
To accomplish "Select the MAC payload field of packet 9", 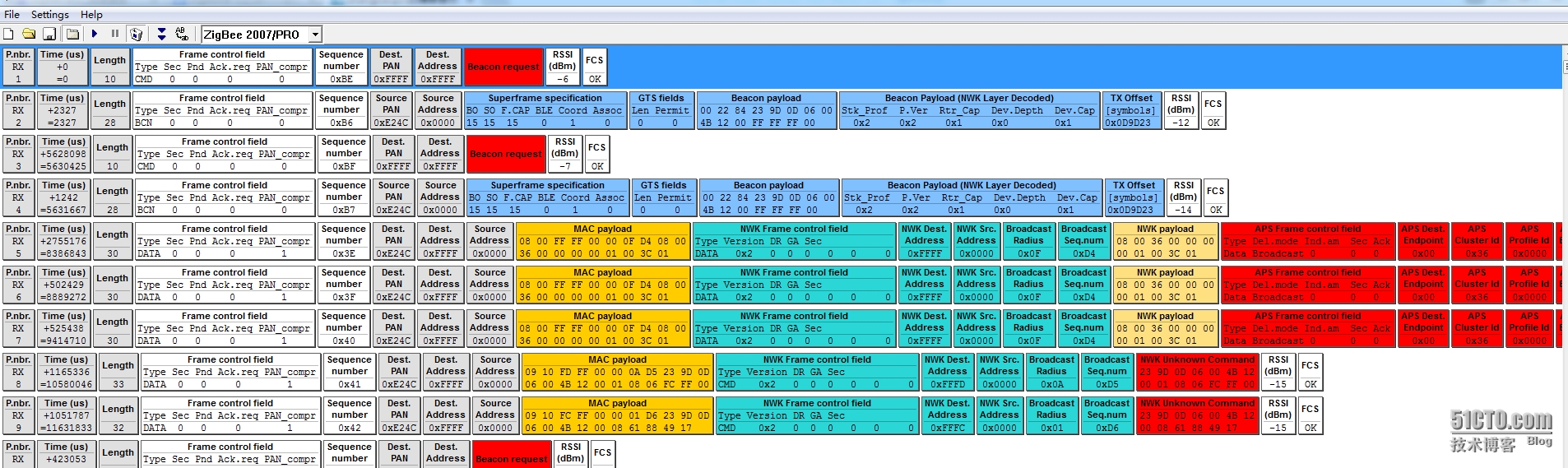I will click(x=618, y=415).
